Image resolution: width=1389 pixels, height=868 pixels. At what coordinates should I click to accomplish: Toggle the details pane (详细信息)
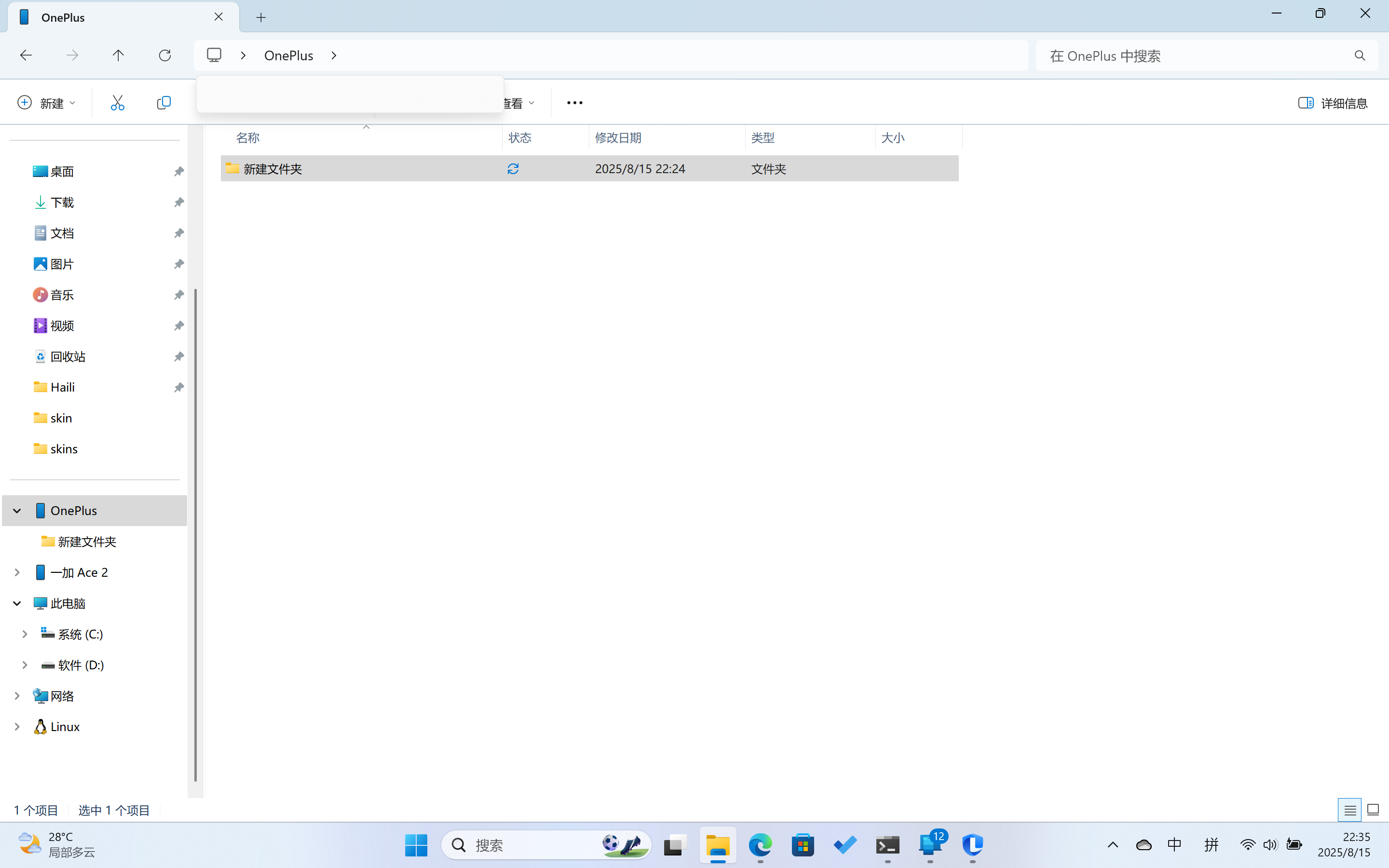click(x=1333, y=103)
